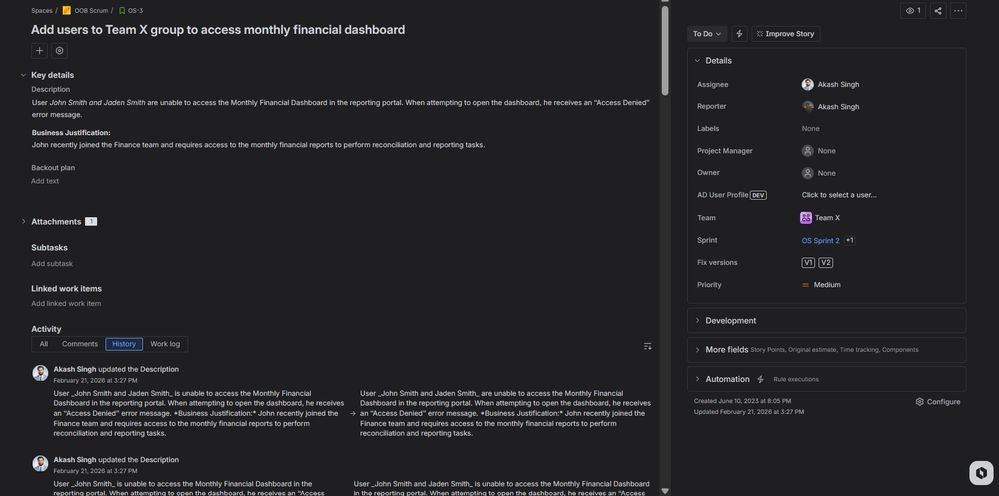Click the target icon next to plus
999x496 pixels.
click(59, 51)
